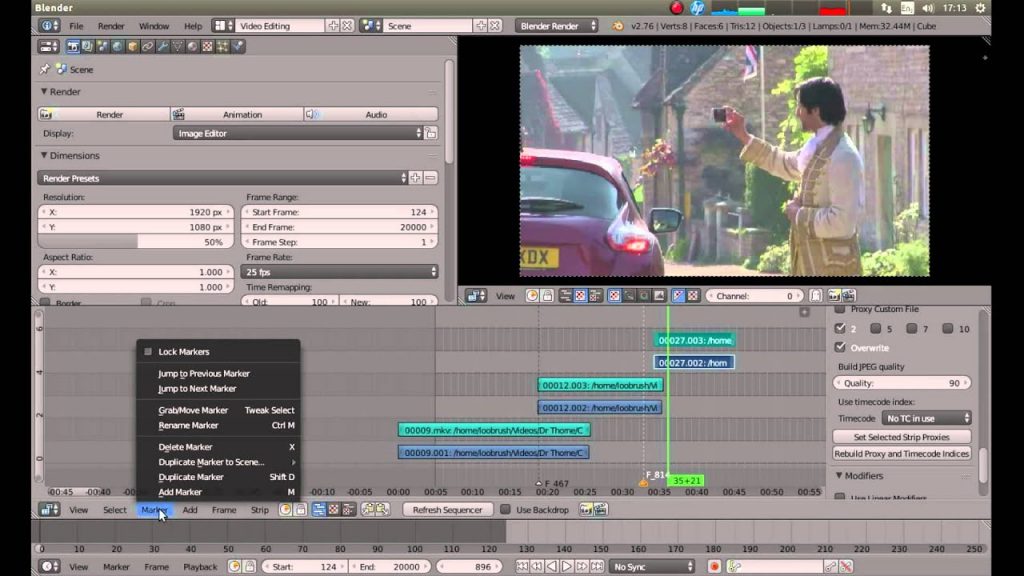Image resolution: width=1024 pixels, height=576 pixels.
Task: Select the Histogram display icon in preview header
Action: pos(660,296)
